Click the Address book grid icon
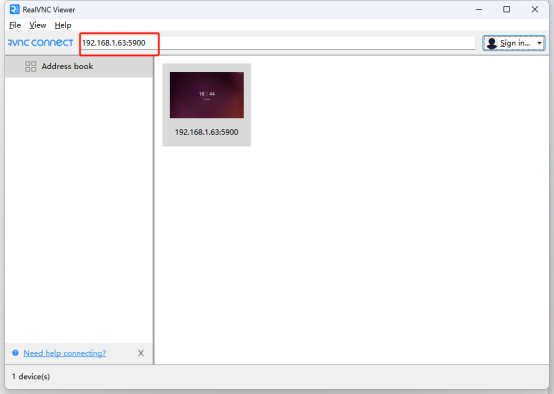554x394 pixels. tap(30, 66)
